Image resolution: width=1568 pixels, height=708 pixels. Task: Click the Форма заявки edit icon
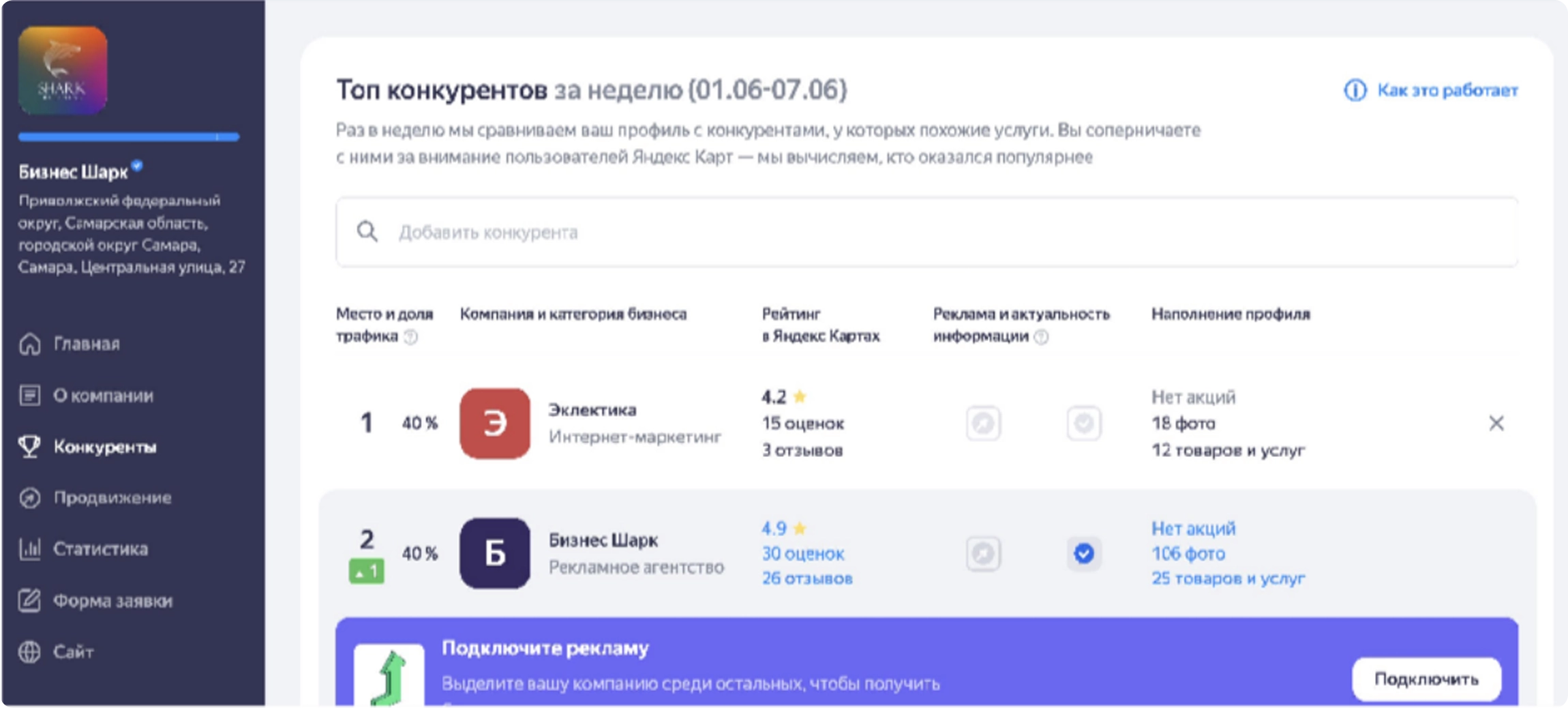click(x=30, y=601)
